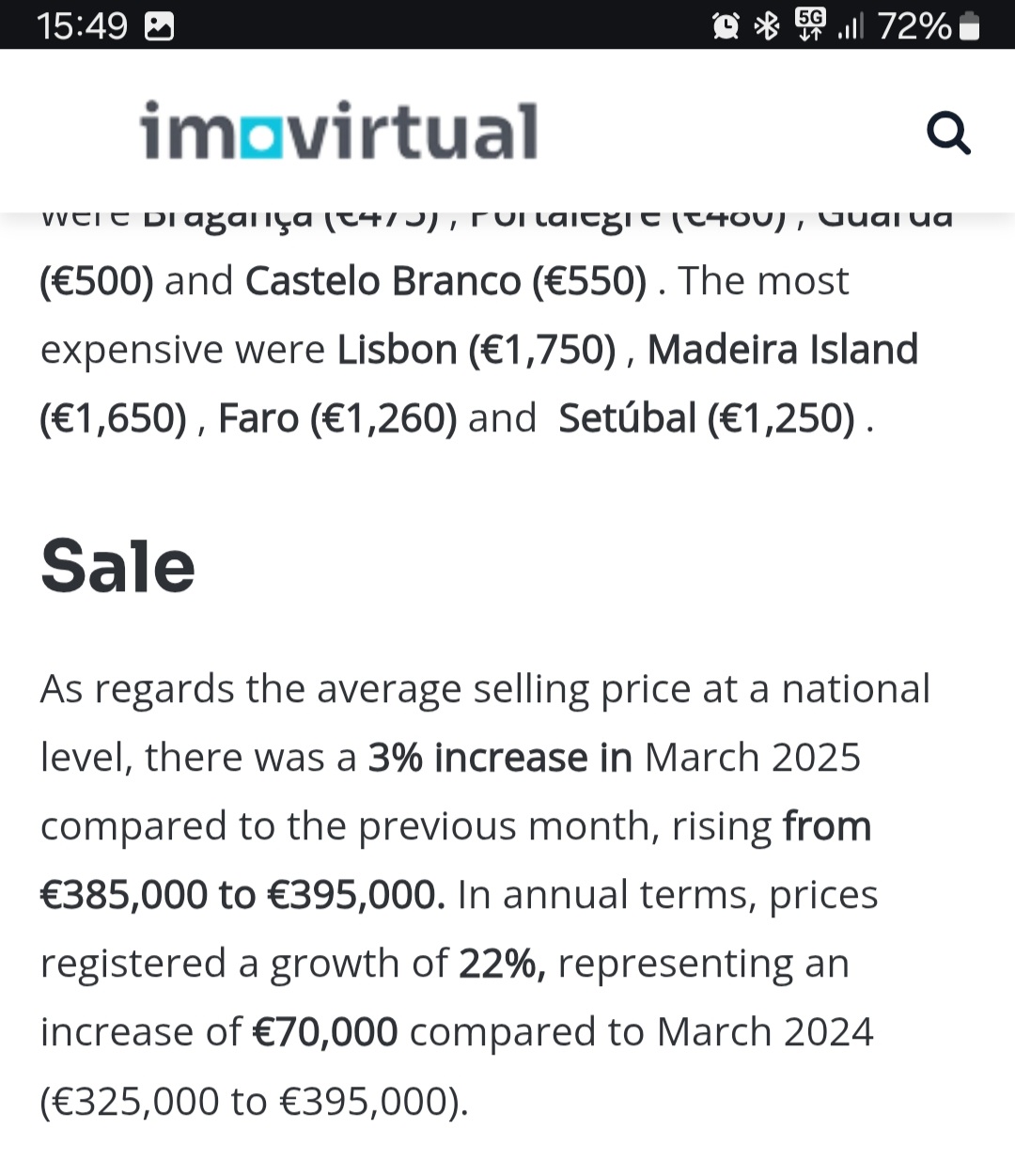The height and width of the screenshot is (1176, 1015).
Task: Tap the Setúbal (€1,250) text
Action: [x=707, y=418]
